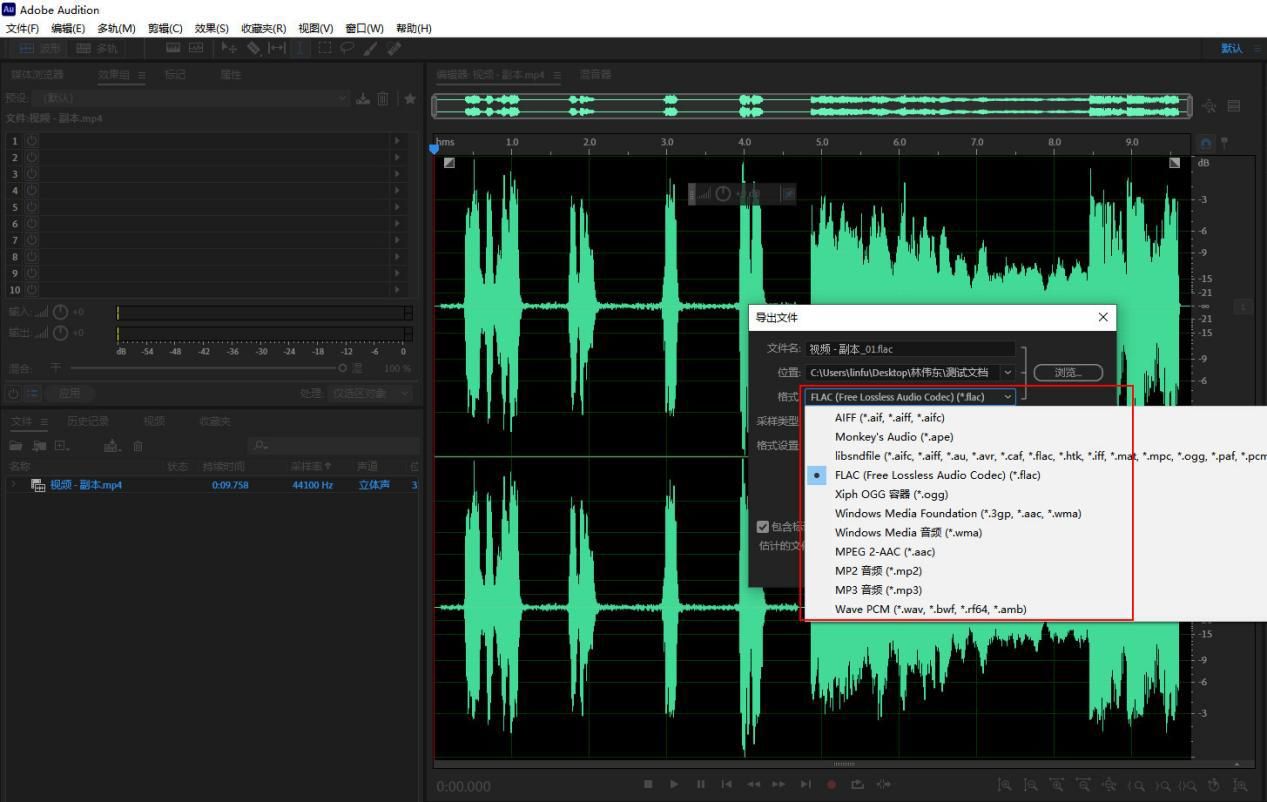Open the process selection-only dropdown
The image size is (1267, 802).
coord(370,394)
